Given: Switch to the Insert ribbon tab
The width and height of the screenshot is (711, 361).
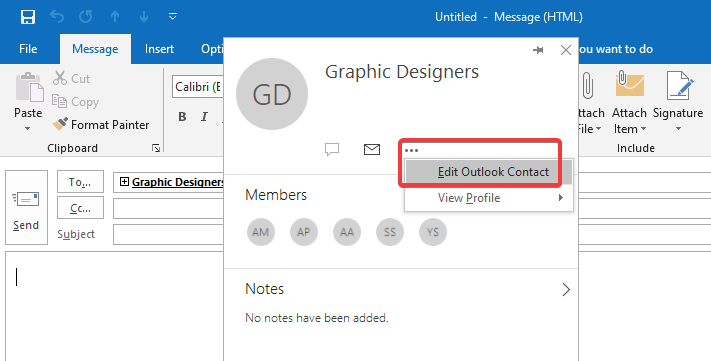Looking at the screenshot, I should 159,49.
